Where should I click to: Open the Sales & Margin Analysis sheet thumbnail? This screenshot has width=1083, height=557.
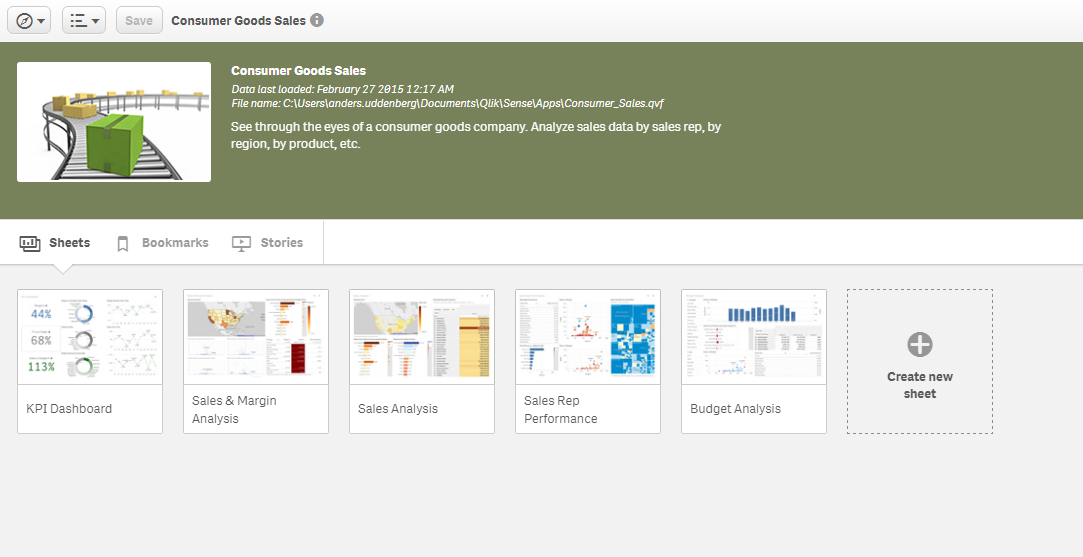click(256, 337)
